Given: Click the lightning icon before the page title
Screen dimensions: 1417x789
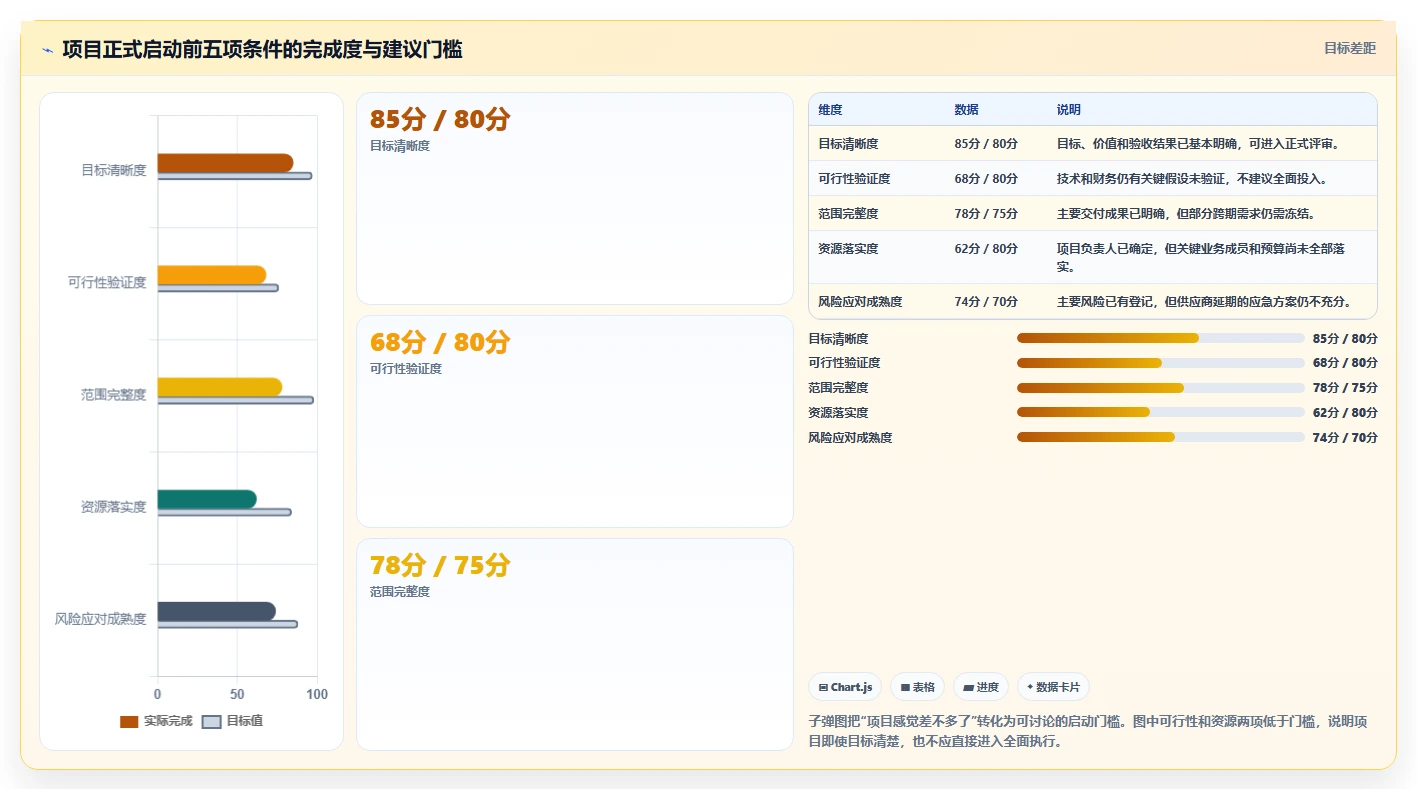Looking at the screenshot, I should (x=47, y=50).
